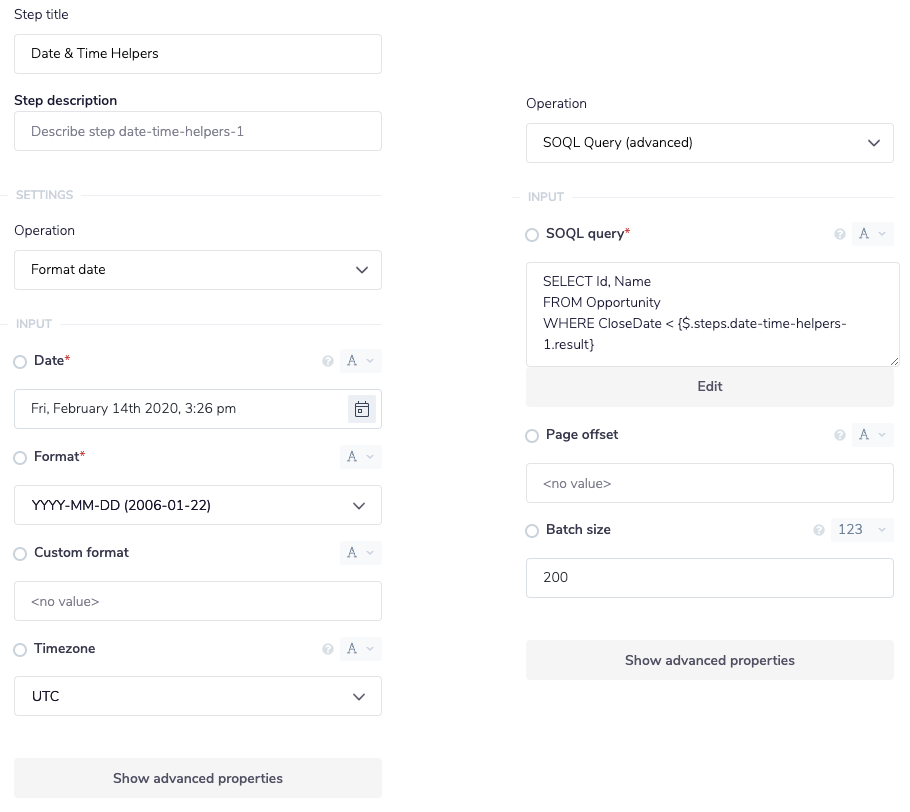Show advanced properties for the date step
Image resolution: width=910 pixels, height=812 pixels.
tap(197, 778)
